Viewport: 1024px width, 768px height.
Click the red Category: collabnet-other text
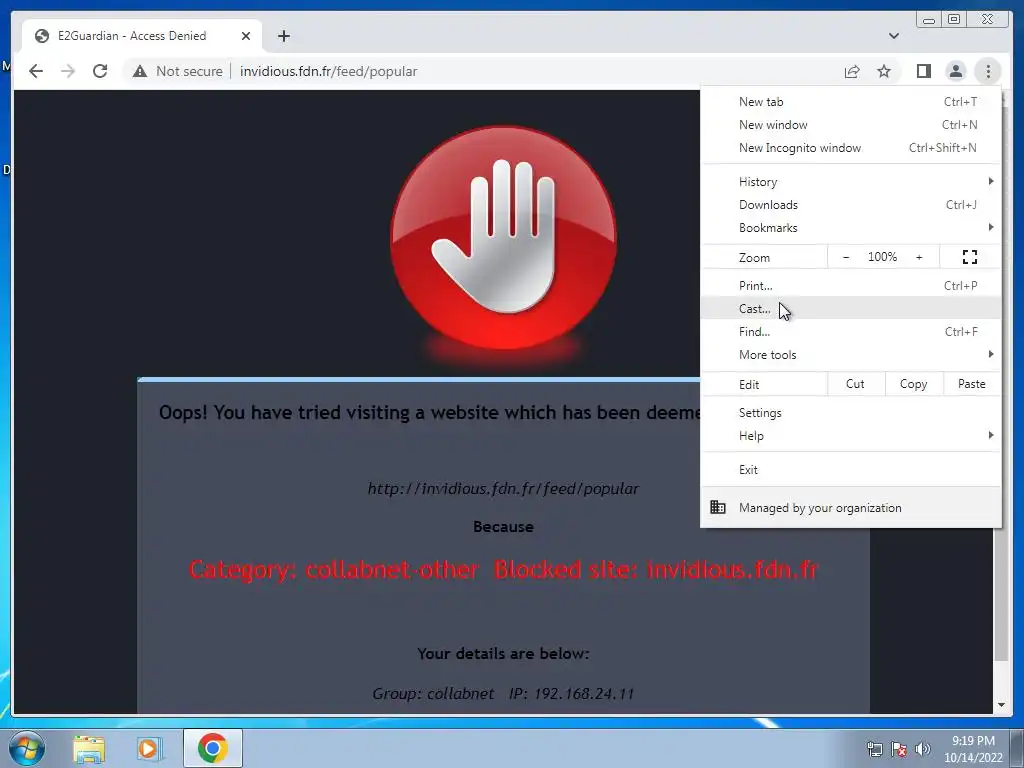tap(334, 569)
